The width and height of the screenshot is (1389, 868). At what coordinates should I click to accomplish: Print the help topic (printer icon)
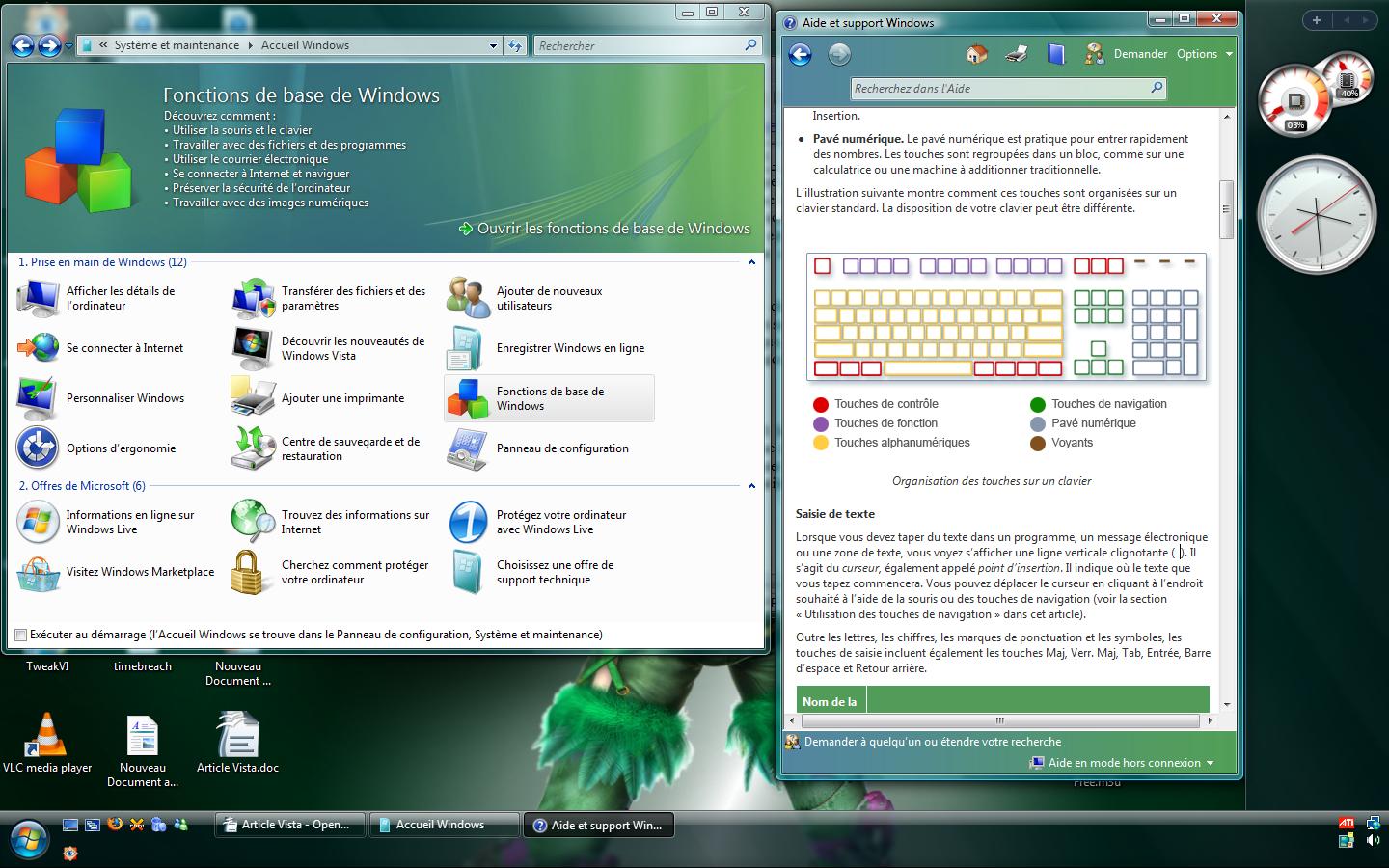click(x=1016, y=54)
